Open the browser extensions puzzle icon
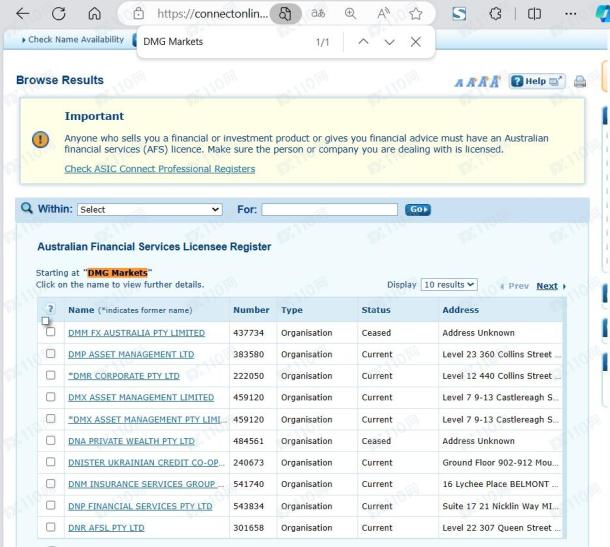Viewport: 610px width, 547px height. (x=495, y=14)
